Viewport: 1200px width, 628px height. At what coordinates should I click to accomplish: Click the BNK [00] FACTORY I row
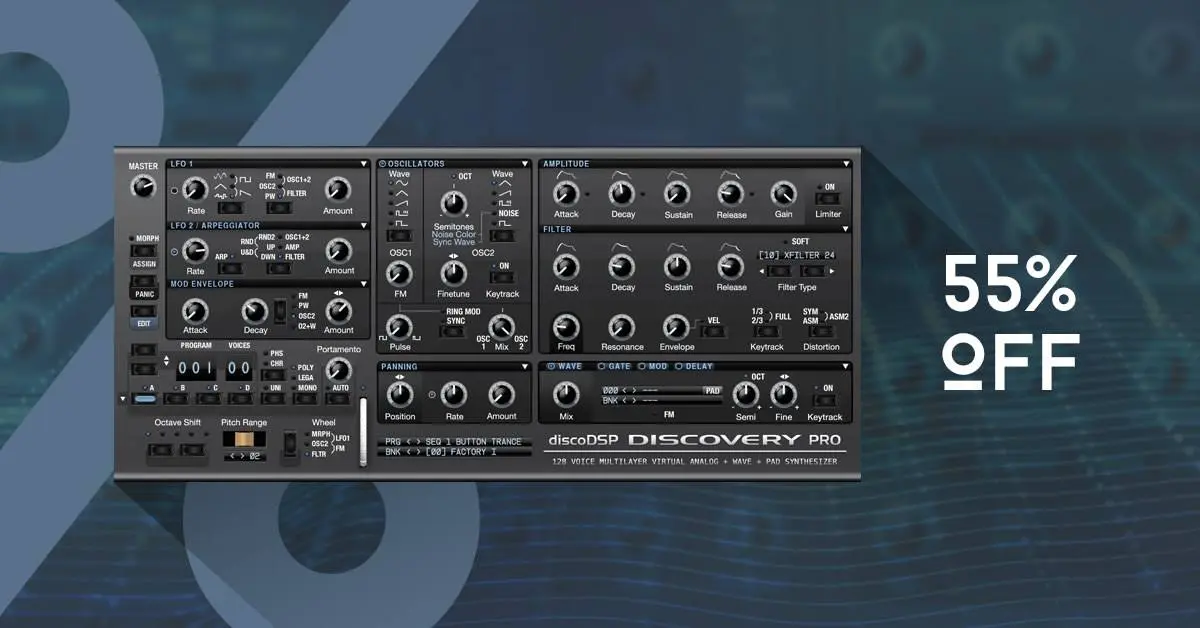pos(455,452)
